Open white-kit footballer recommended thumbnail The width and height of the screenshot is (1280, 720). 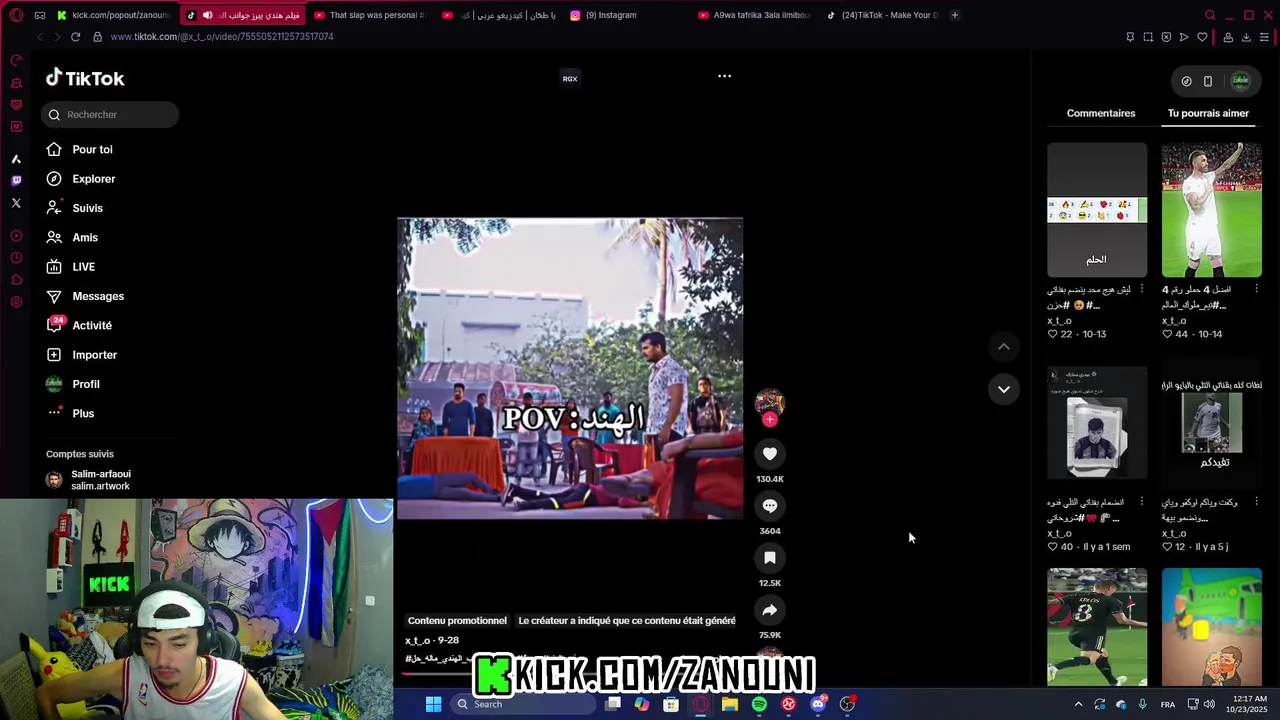pyautogui.click(x=1211, y=210)
